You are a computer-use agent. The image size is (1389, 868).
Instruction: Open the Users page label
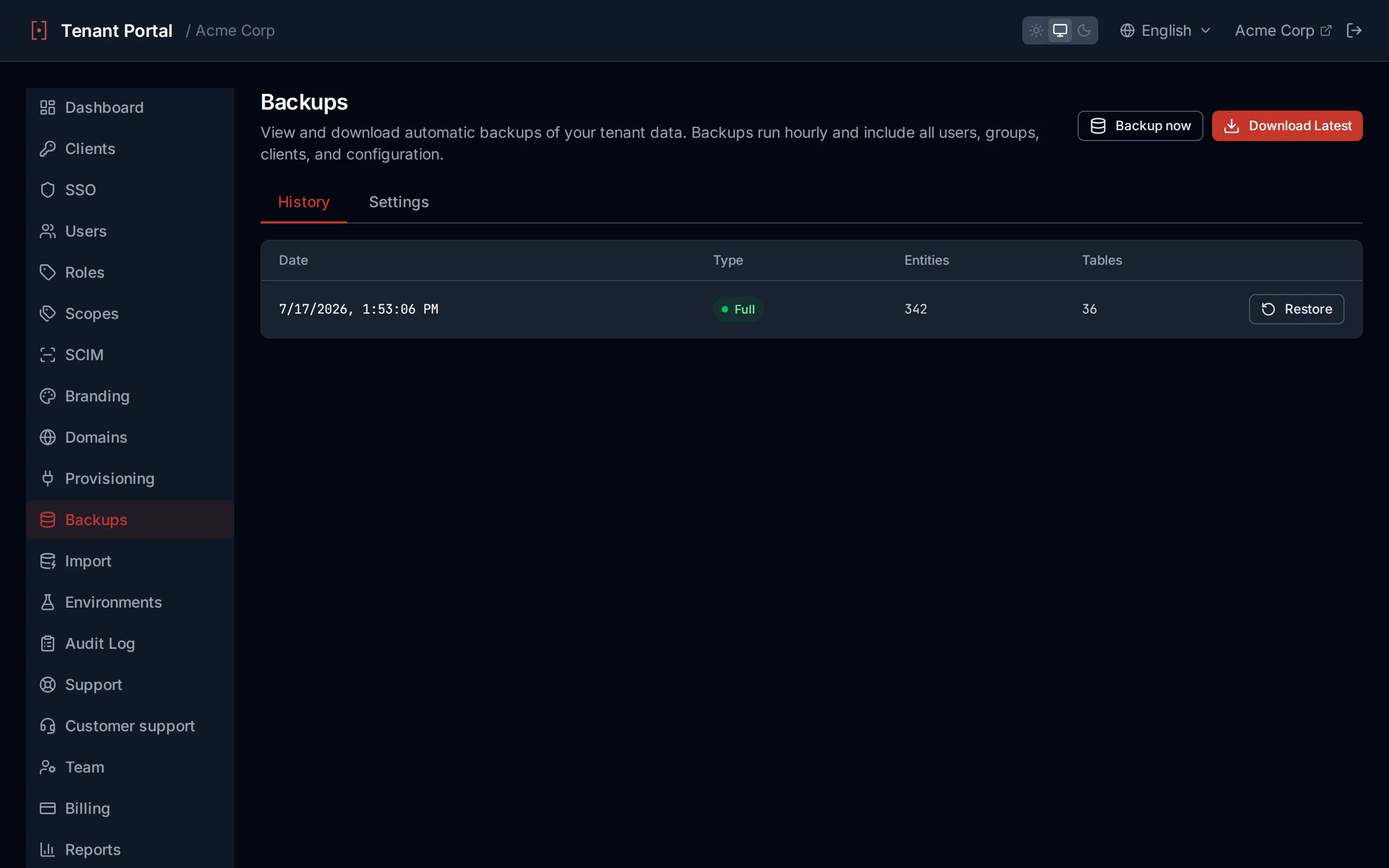point(86,231)
